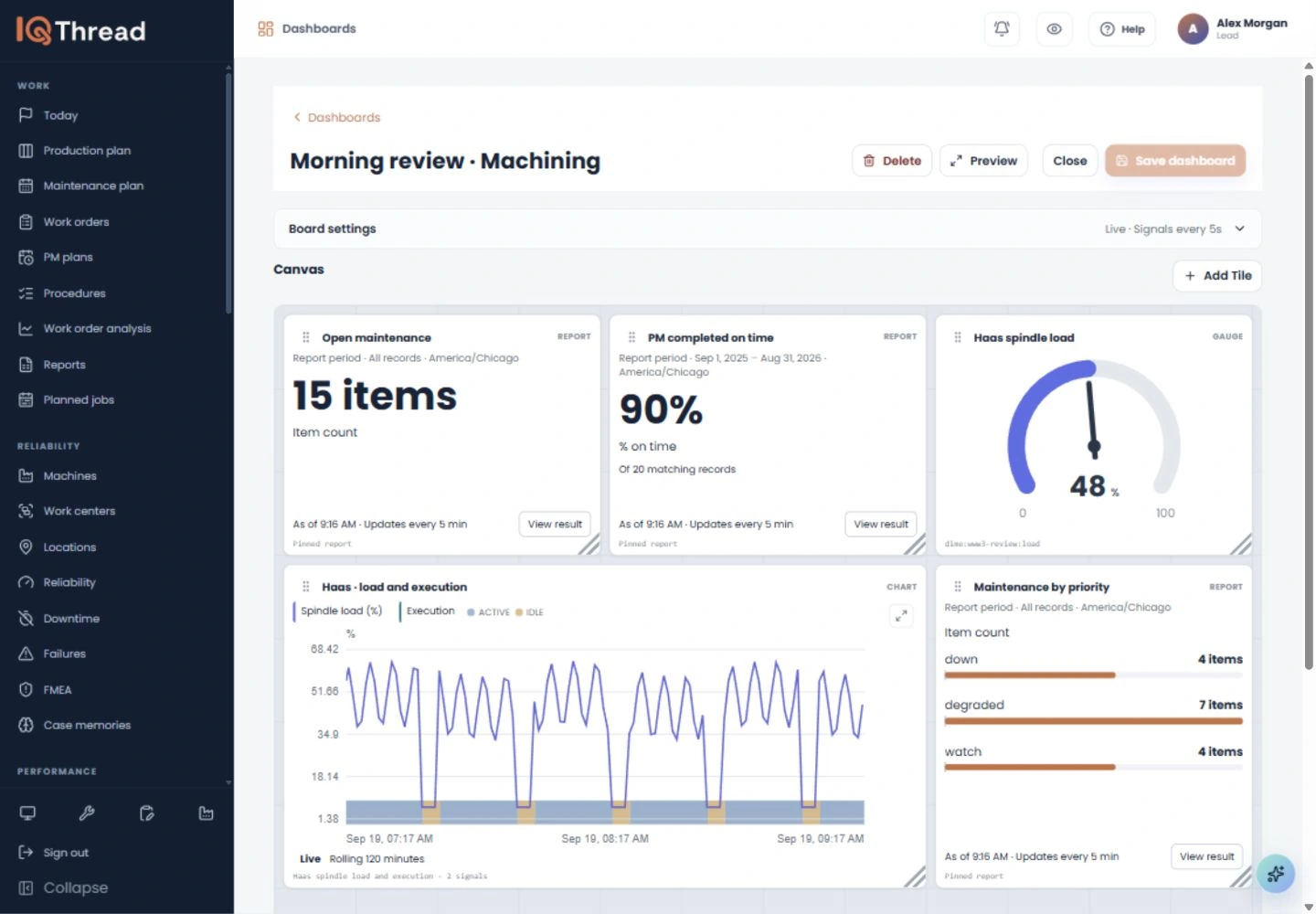
Task: Toggle the eye view icon in header
Action: [x=1054, y=29]
